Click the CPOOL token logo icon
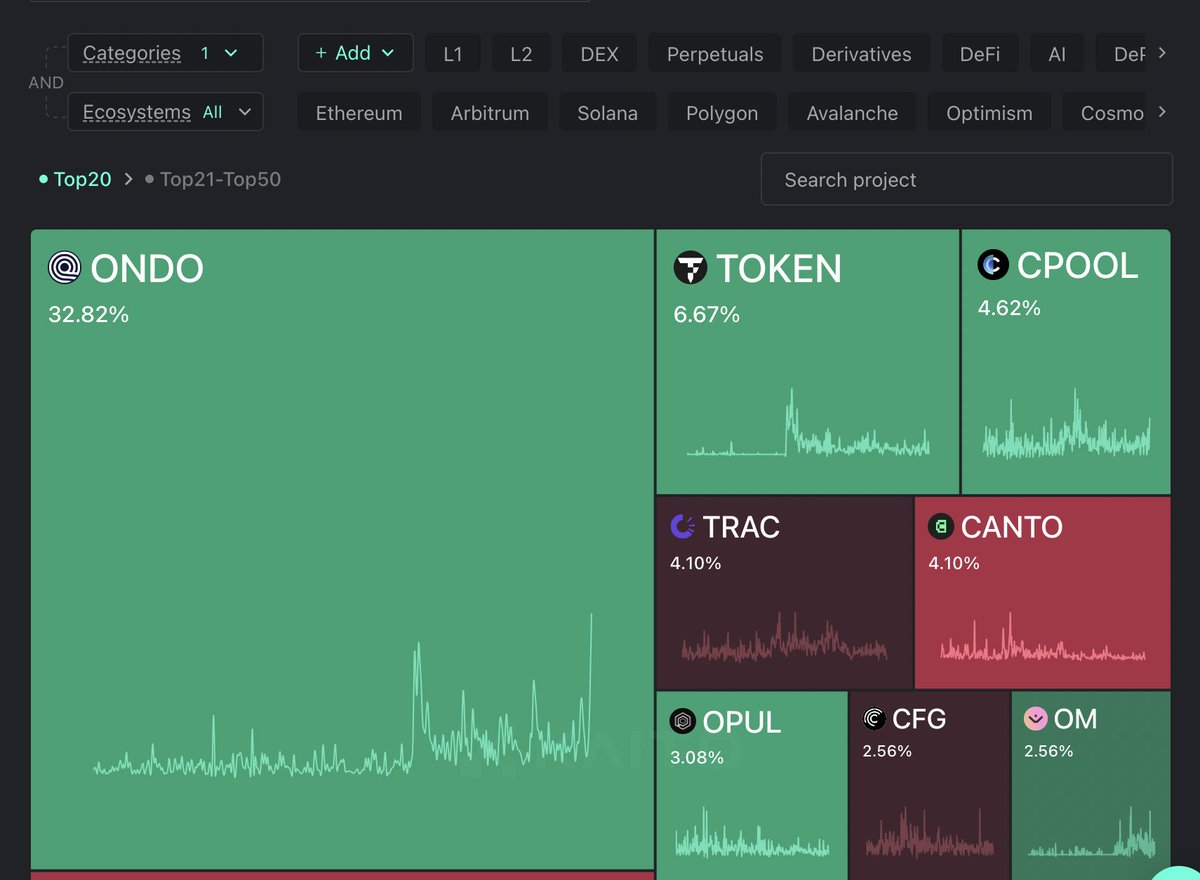1200x880 pixels. click(x=992, y=265)
